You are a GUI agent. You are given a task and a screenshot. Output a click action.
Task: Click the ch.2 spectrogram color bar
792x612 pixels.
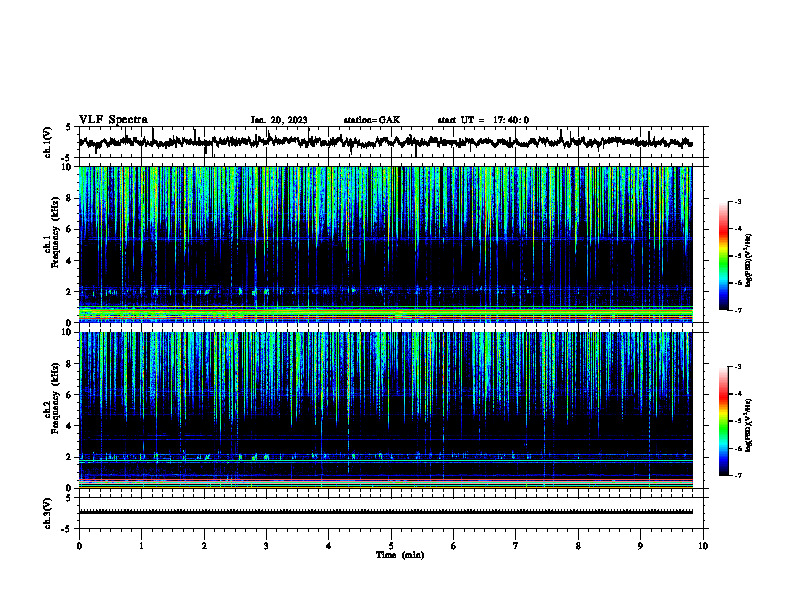tap(723, 421)
